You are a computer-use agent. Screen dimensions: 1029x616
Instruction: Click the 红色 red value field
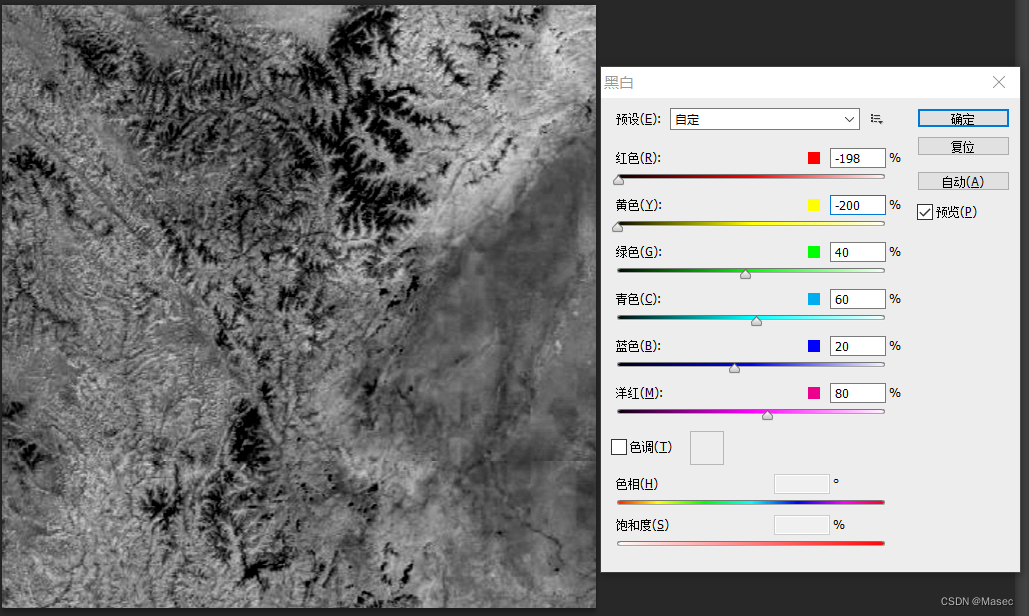(x=857, y=158)
